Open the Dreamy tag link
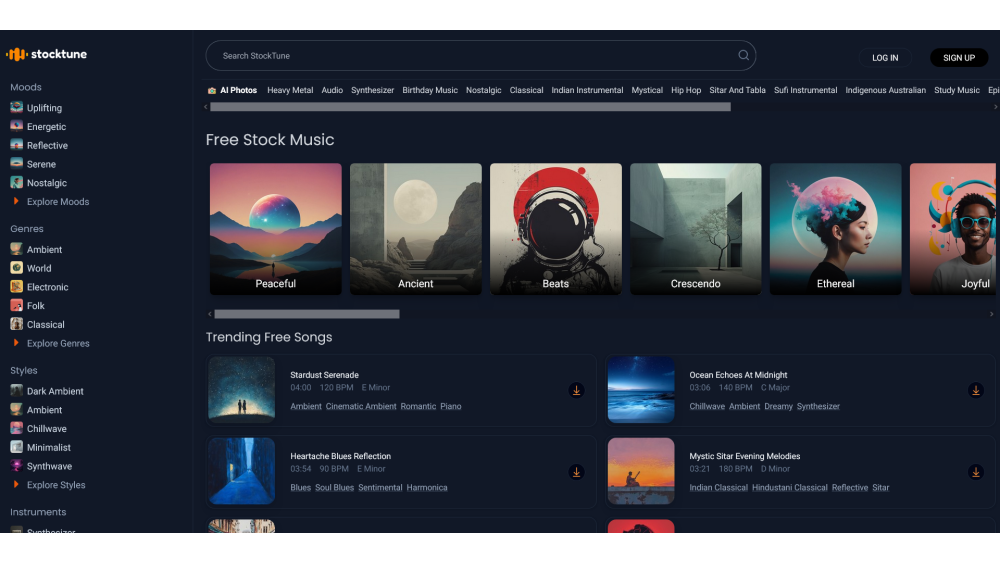 tap(778, 406)
